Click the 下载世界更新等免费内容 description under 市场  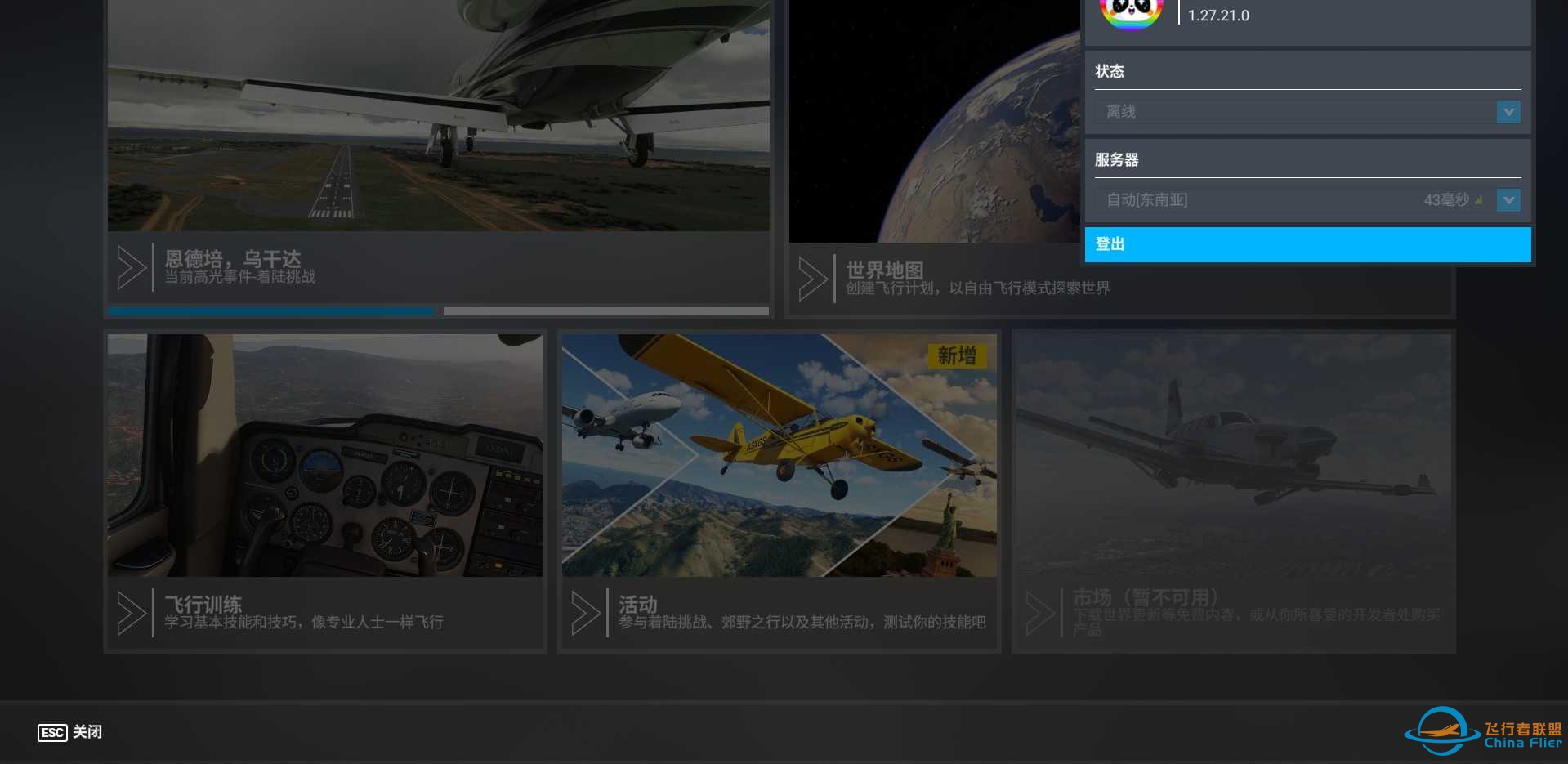tap(1257, 622)
